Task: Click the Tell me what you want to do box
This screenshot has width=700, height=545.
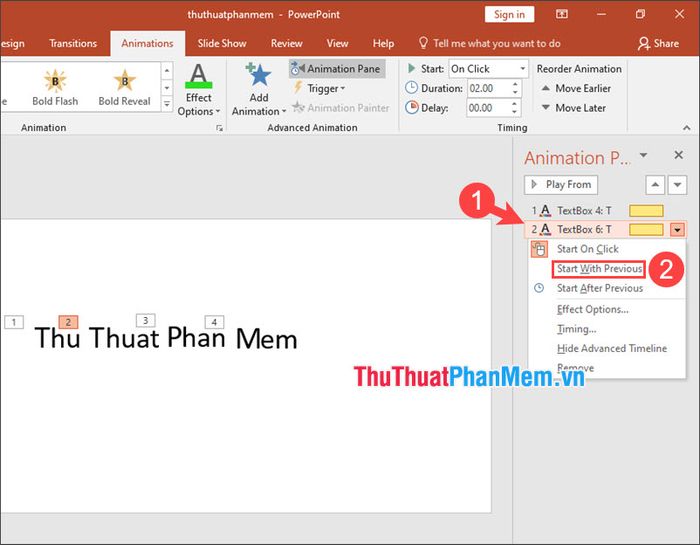Action: (x=489, y=43)
